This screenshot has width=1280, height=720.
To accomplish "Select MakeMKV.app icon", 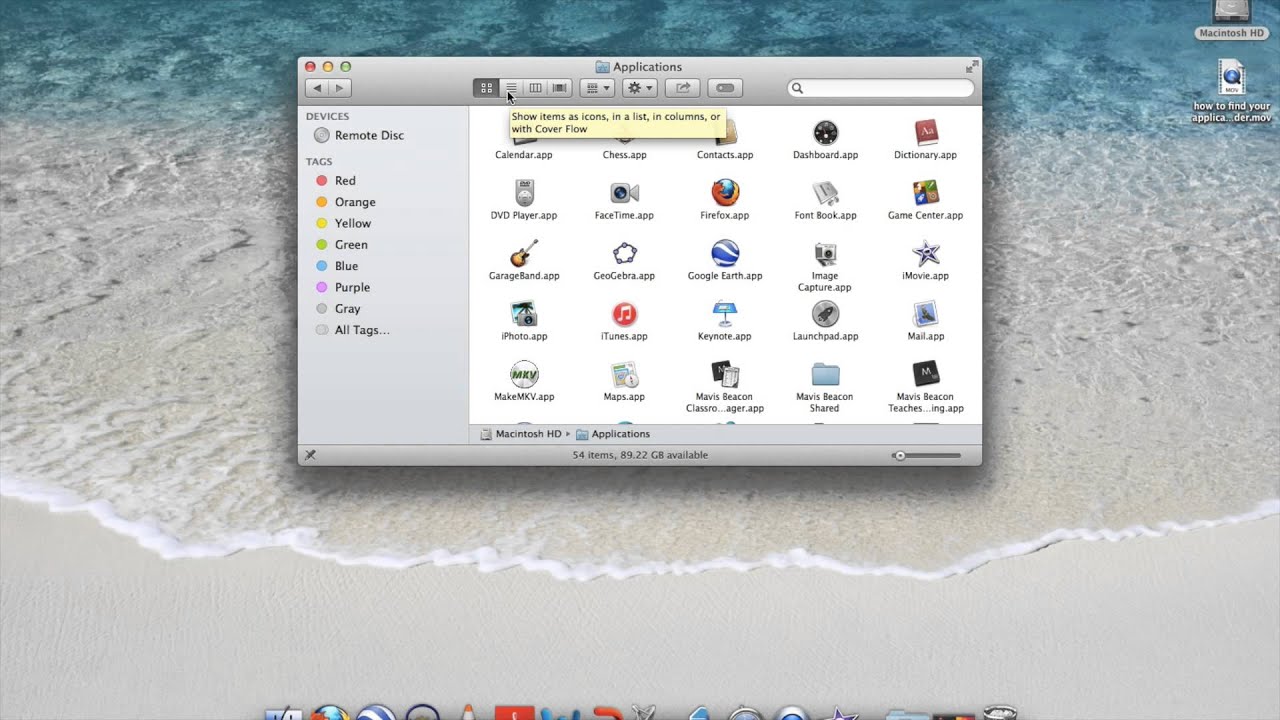I will coord(524,375).
